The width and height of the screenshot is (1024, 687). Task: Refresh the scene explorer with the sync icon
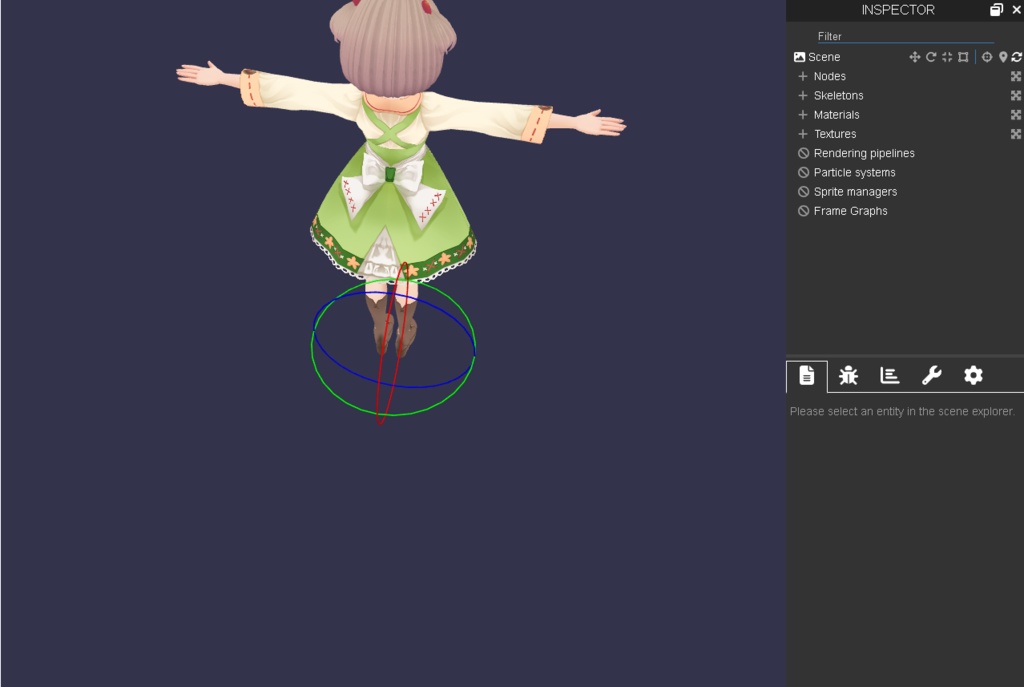[1017, 57]
